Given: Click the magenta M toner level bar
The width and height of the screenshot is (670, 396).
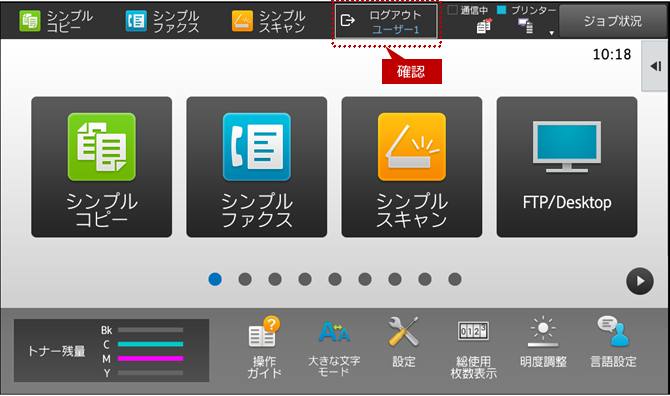Looking at the screenshot, I should tap(150, 358).
